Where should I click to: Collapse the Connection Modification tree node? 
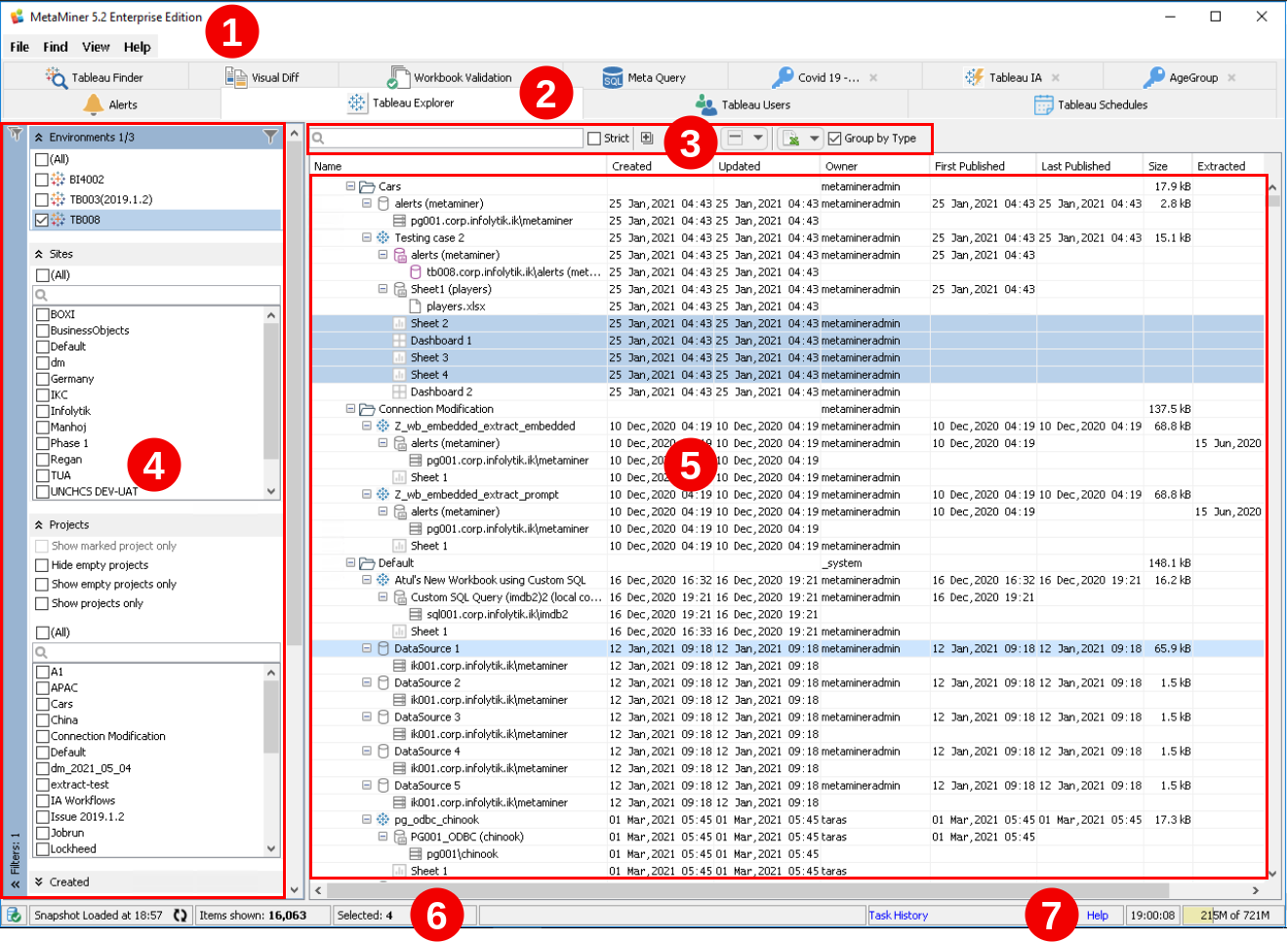[350, 409]
